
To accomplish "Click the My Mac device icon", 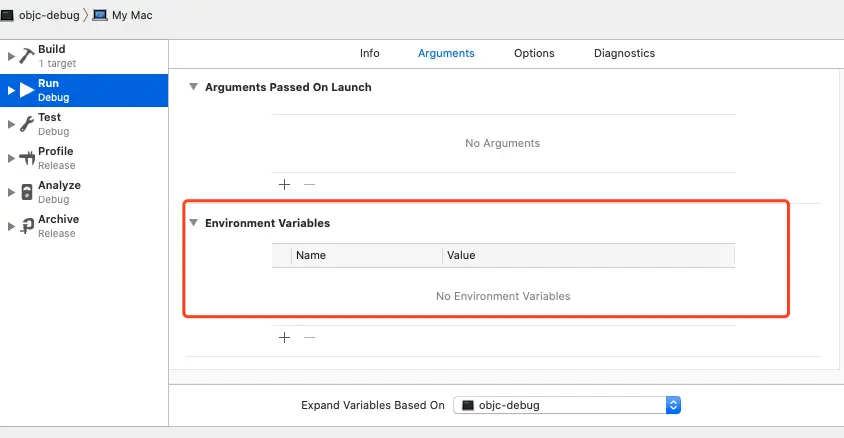I will point(100,15).
